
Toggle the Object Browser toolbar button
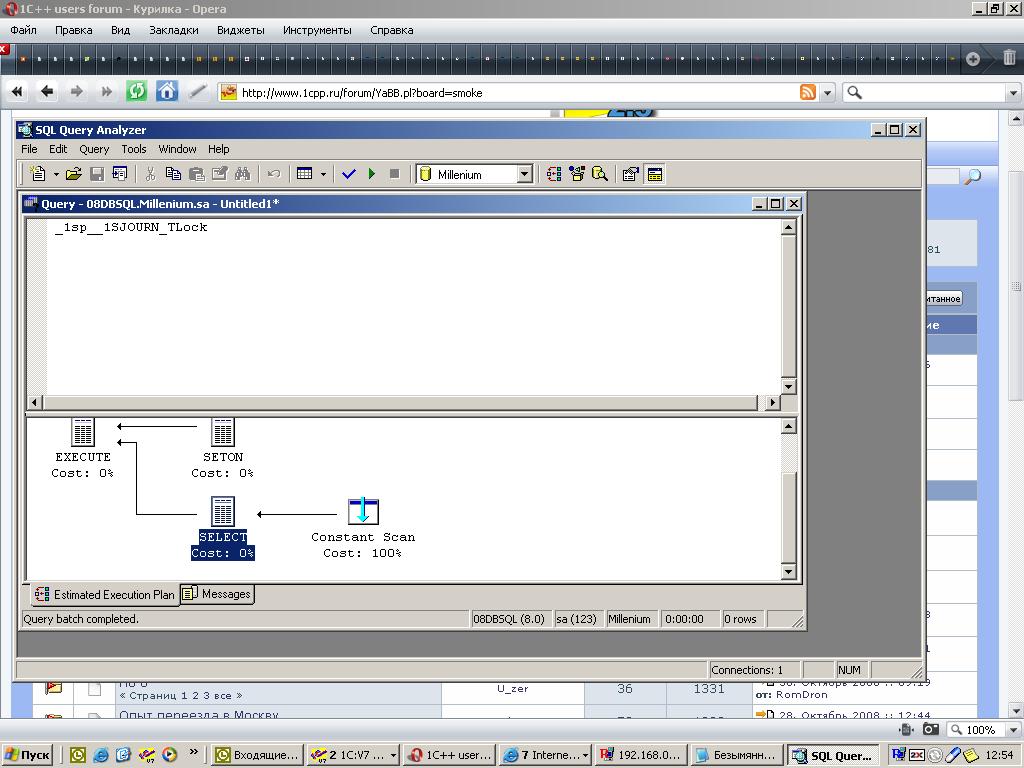click(577, 174)
